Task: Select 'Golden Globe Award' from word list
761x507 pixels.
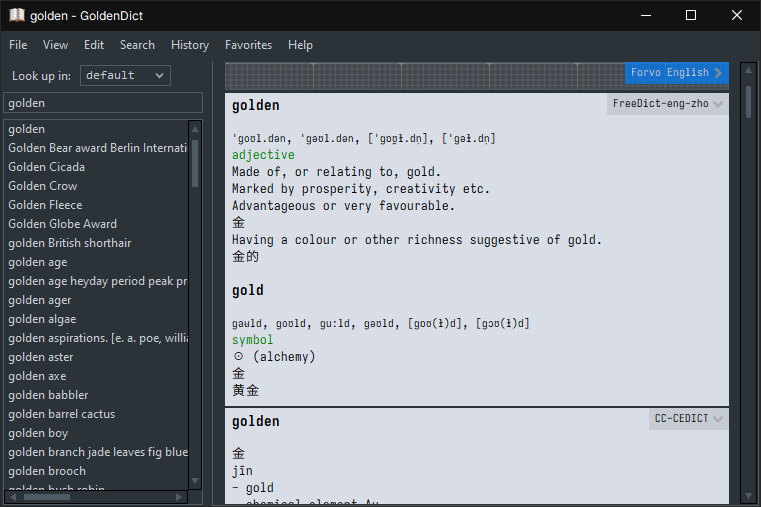Action: pos(62,224)
